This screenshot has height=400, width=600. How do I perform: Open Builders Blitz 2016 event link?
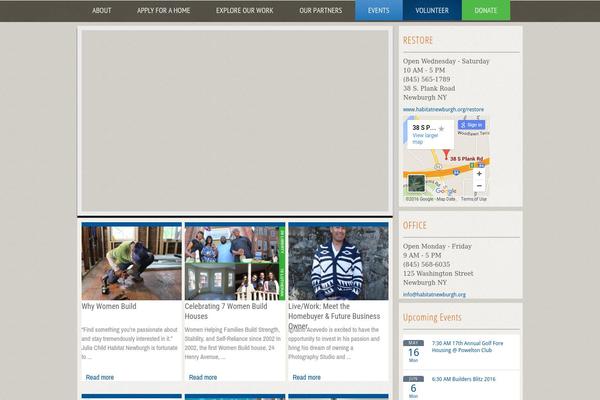click(x=463, y=379)
